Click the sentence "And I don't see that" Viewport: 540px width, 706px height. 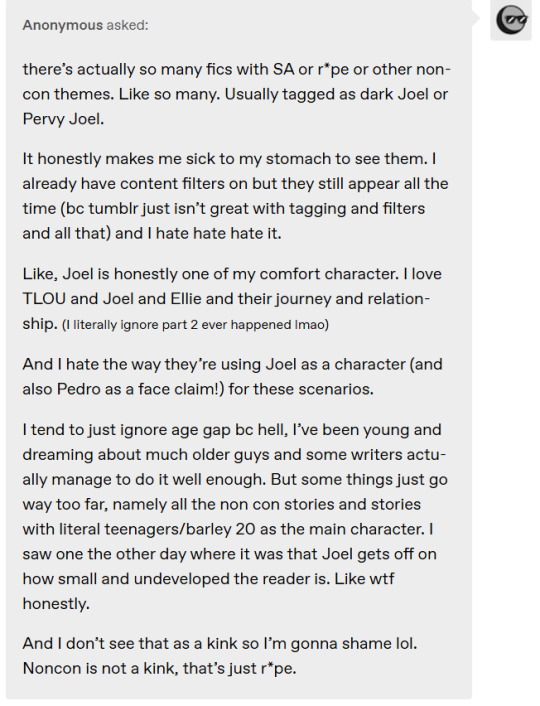[220, 643]
